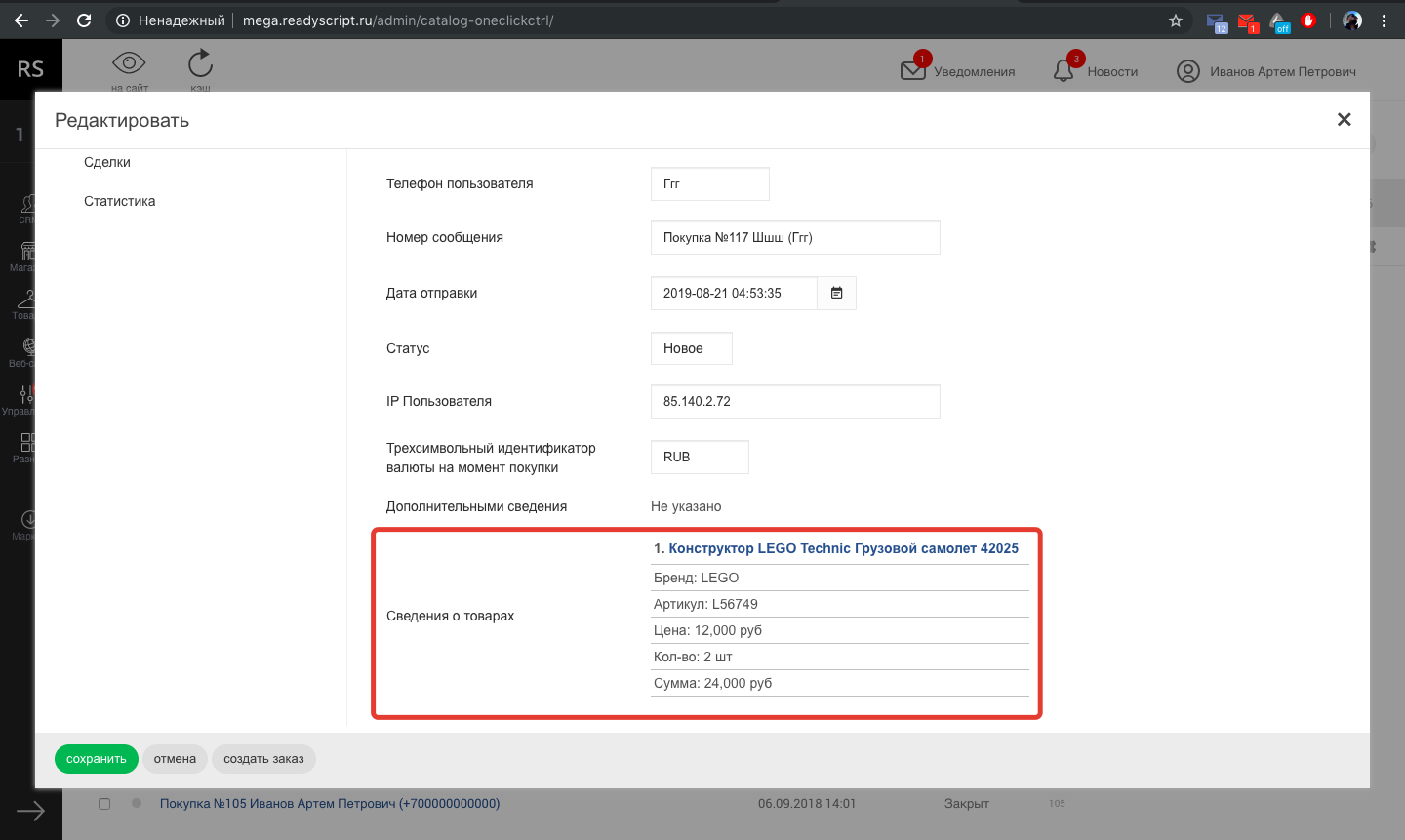The height and width of the screenshot is (840, 1405).
Task: Click the eye icon to view the site
Action: coord(129,63)
